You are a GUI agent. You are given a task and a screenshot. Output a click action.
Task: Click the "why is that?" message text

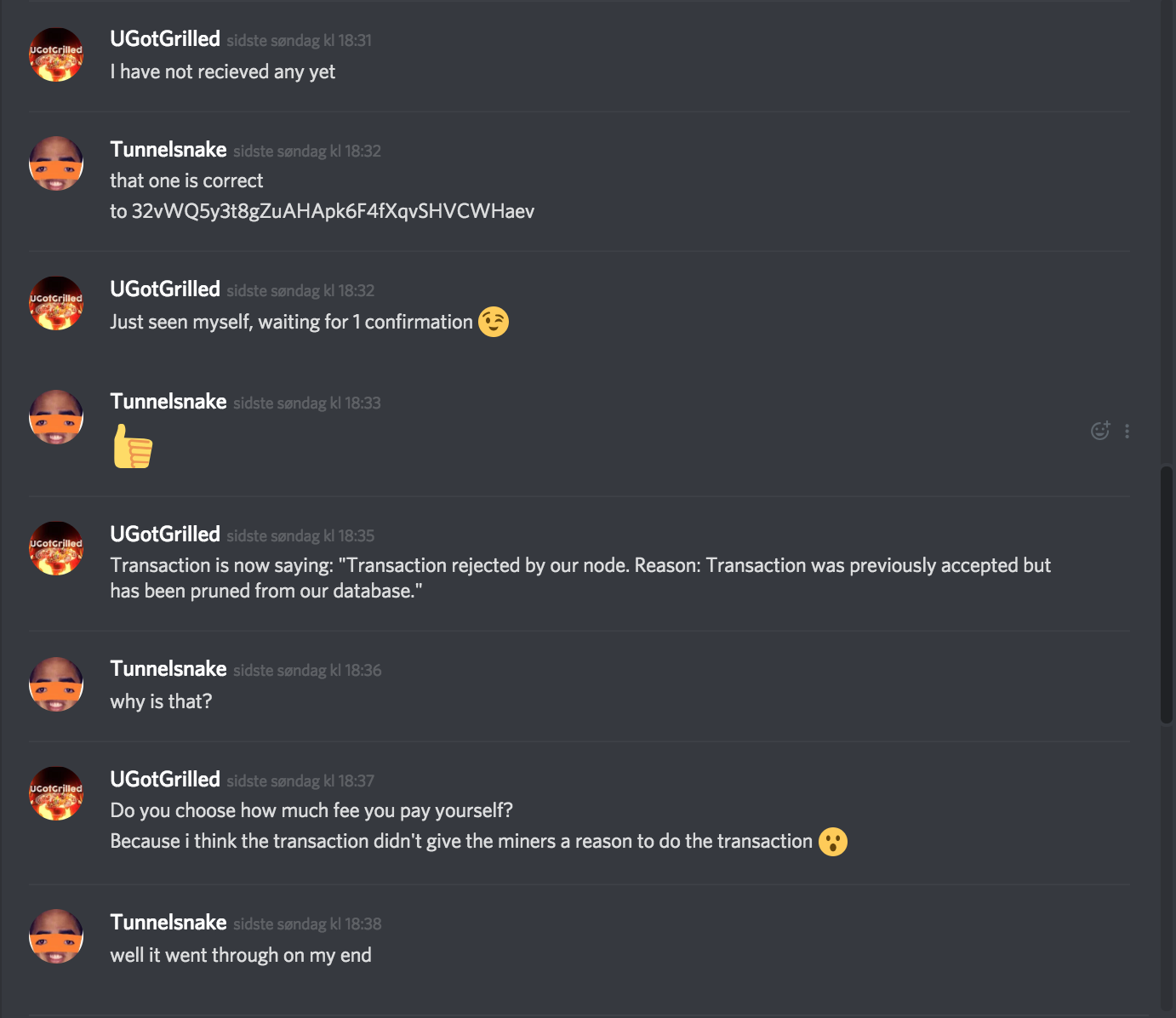pos(161,701)
